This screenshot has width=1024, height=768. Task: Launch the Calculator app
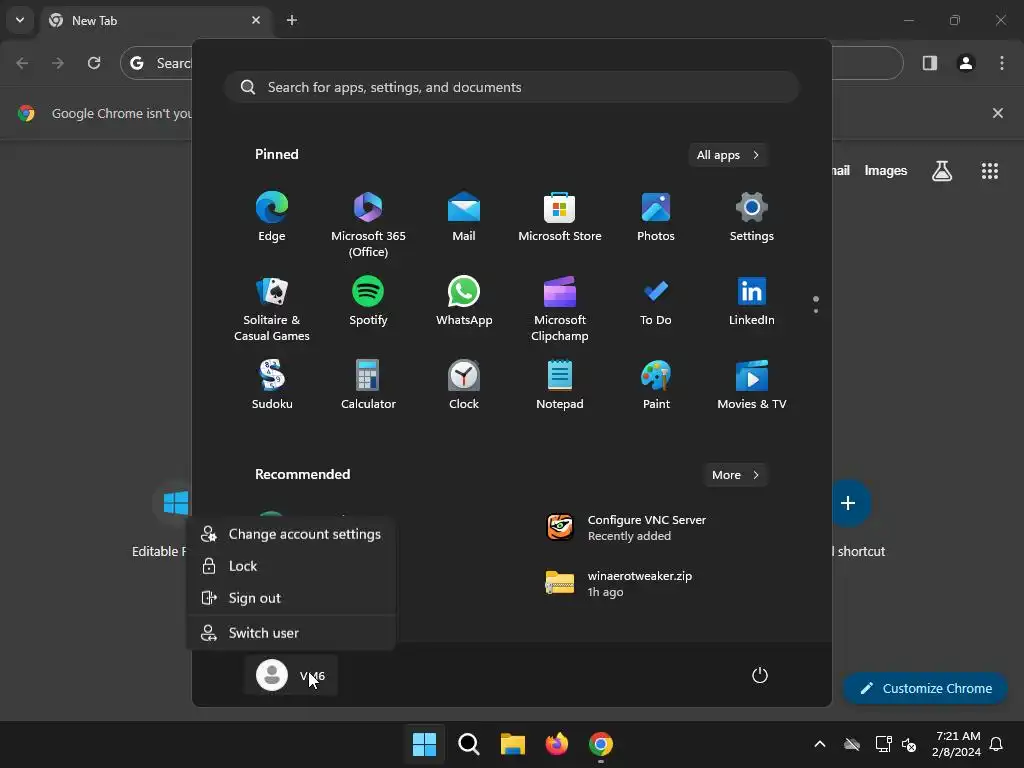pyautogui.click(x=368, y=385)
